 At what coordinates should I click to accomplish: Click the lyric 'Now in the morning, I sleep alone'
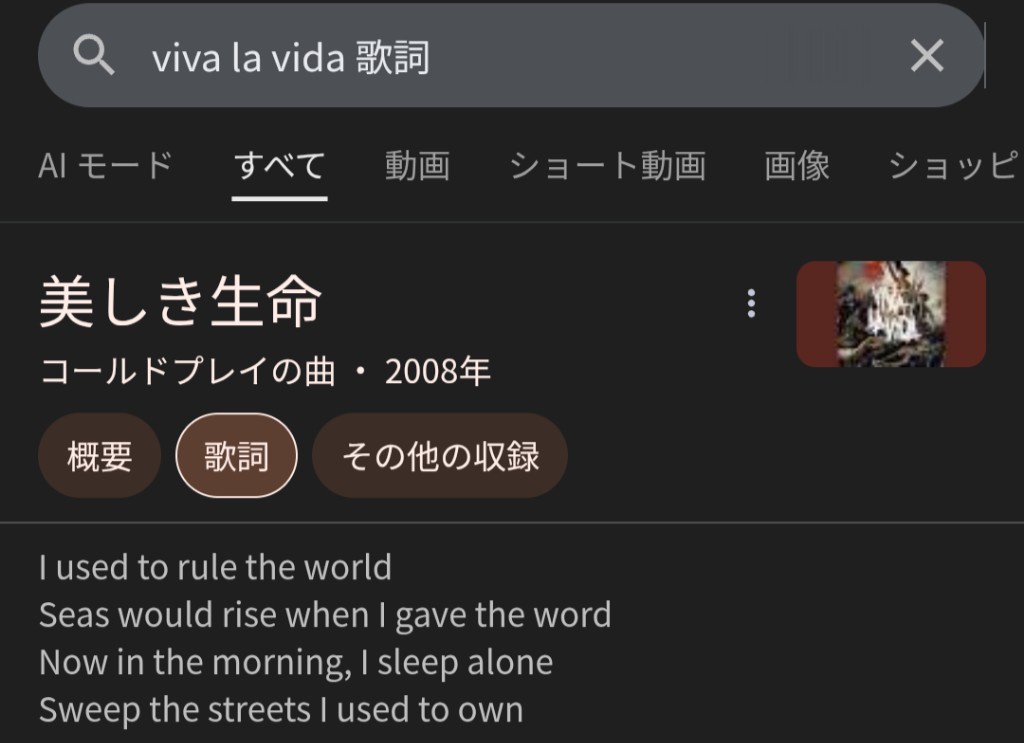point(296,662)
